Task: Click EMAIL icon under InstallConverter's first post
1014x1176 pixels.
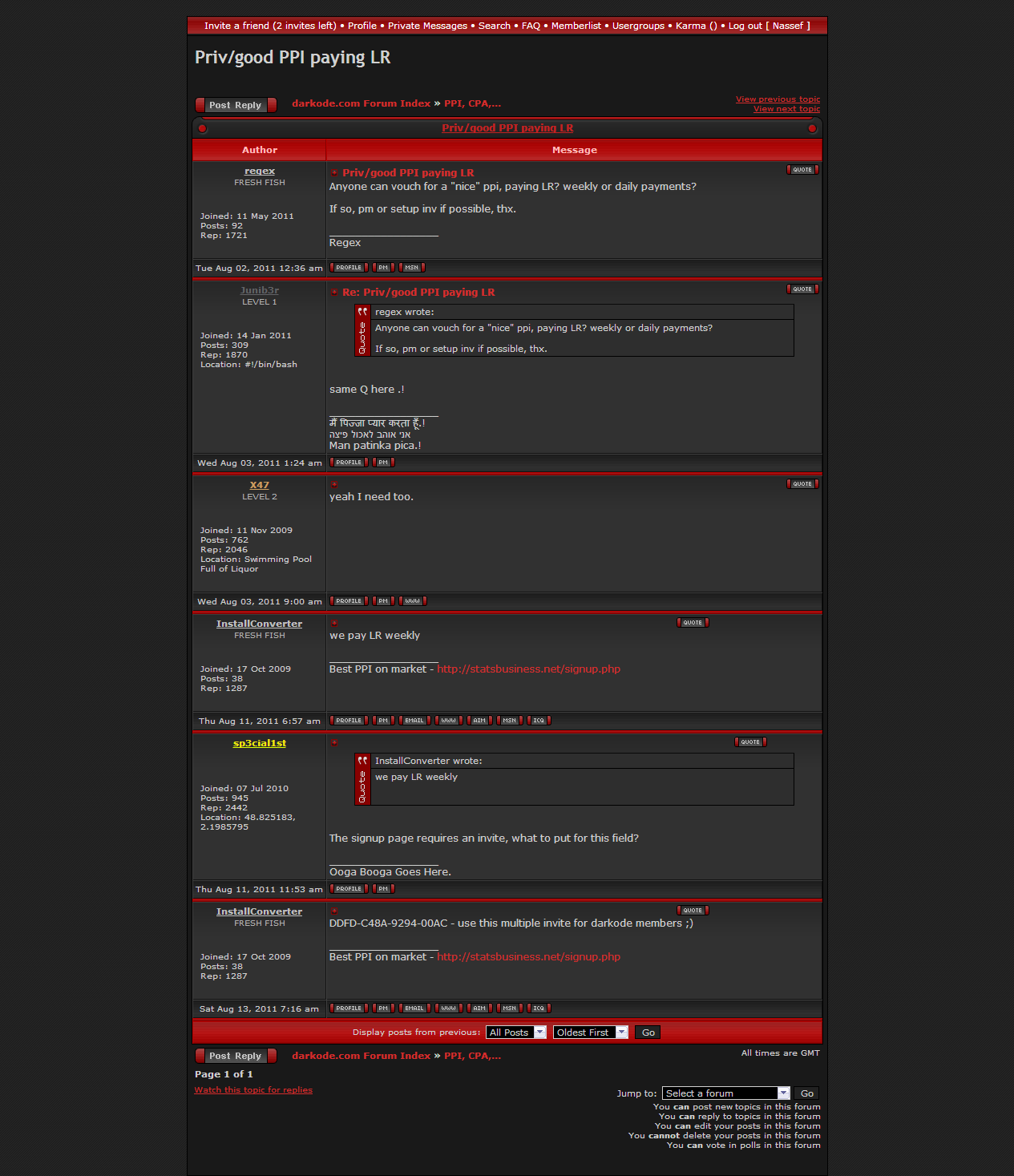Action: tap(414, 721)
